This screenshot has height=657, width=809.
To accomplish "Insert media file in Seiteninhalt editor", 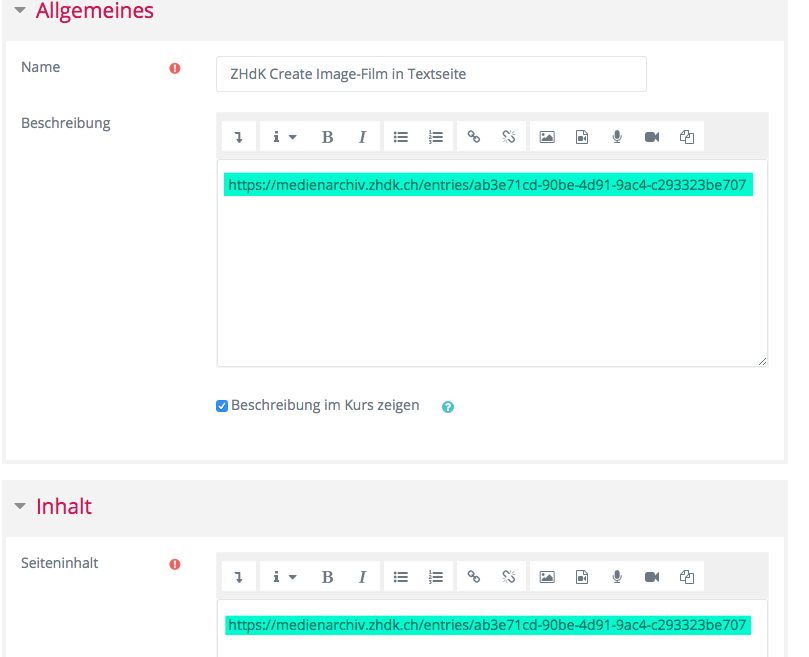I will tap(582, 576).
